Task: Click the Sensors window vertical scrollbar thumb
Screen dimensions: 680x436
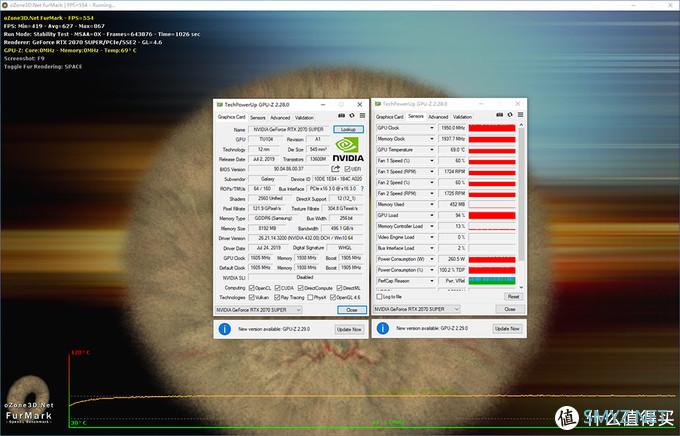Action: 521,193
